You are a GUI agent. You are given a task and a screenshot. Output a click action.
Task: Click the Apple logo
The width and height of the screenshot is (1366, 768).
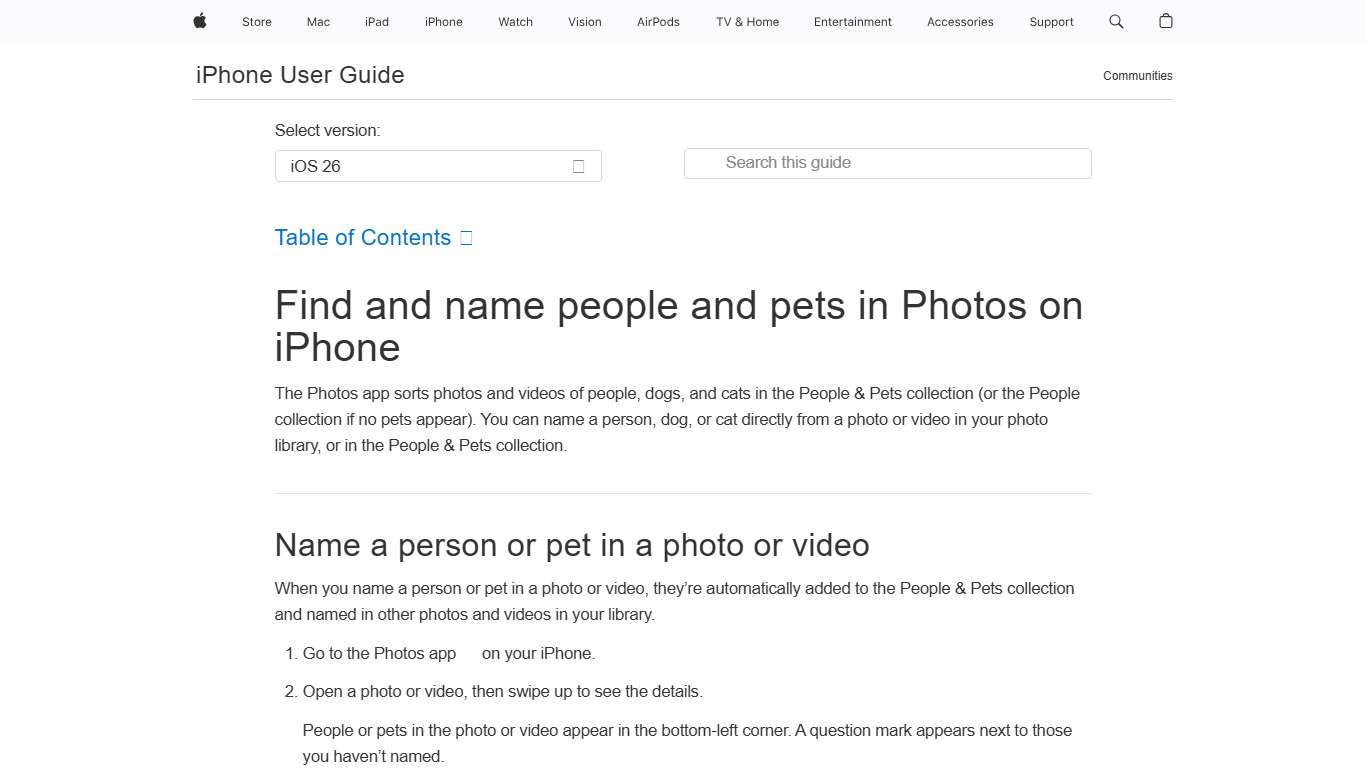coord(199,21)
